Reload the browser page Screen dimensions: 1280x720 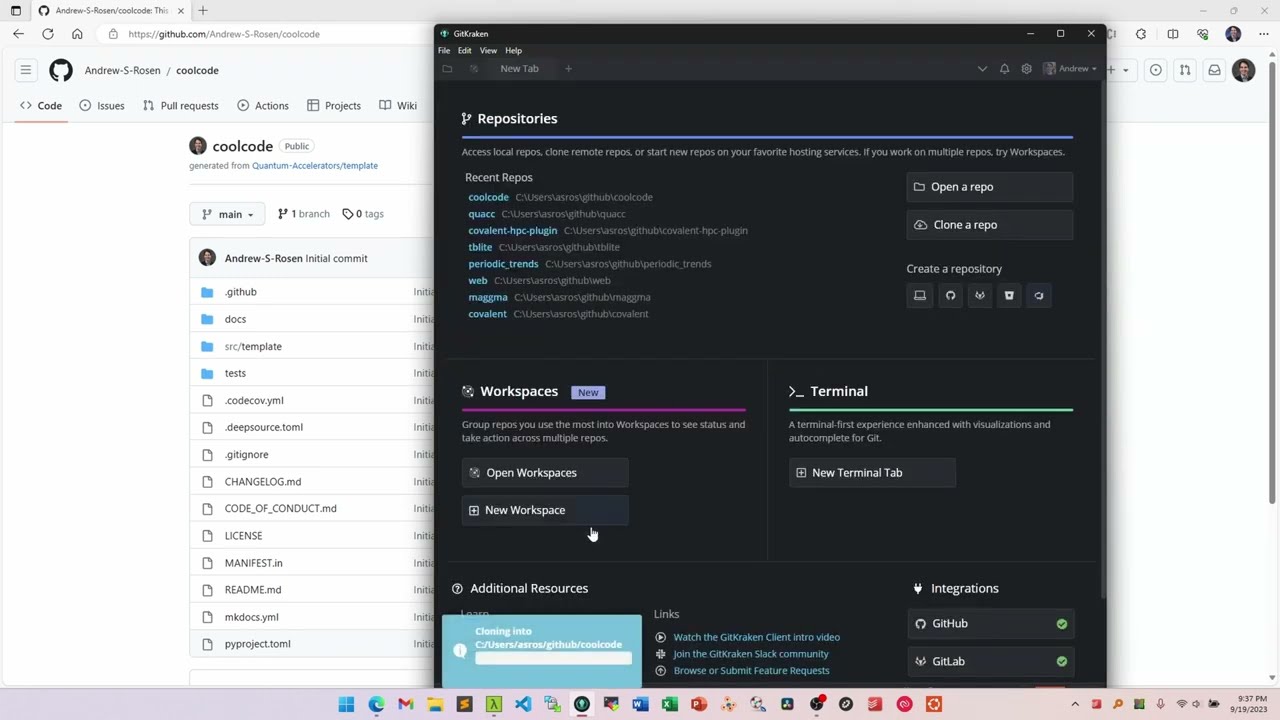(48, 34)
